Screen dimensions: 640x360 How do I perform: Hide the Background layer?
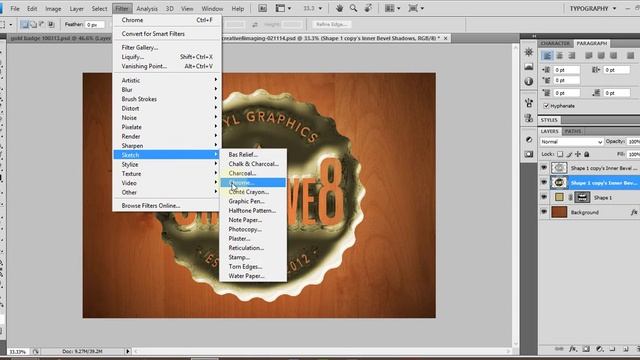544,212
